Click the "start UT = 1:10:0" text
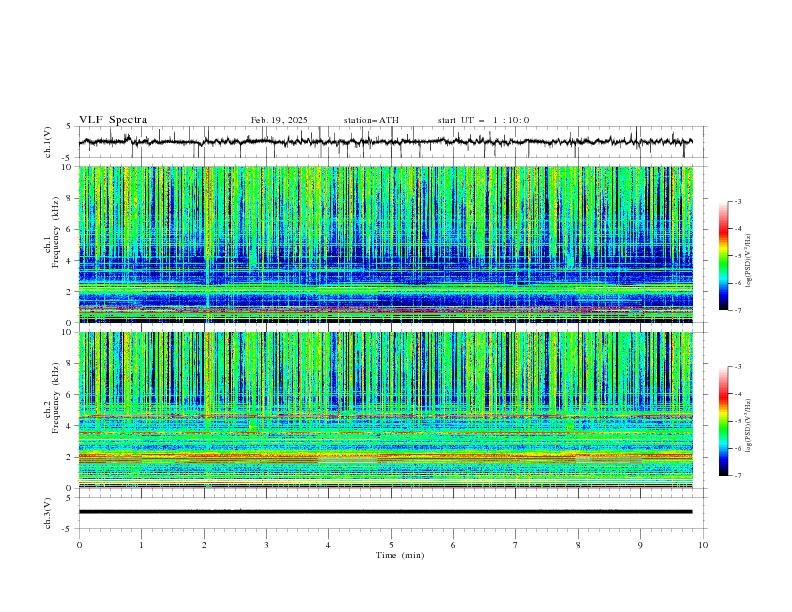The width and height of the screenshot is (792, 612). pos(483,120)
